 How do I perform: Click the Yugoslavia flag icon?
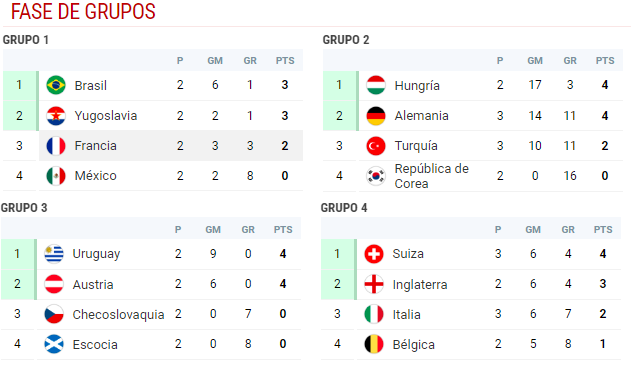coord(56,116)
